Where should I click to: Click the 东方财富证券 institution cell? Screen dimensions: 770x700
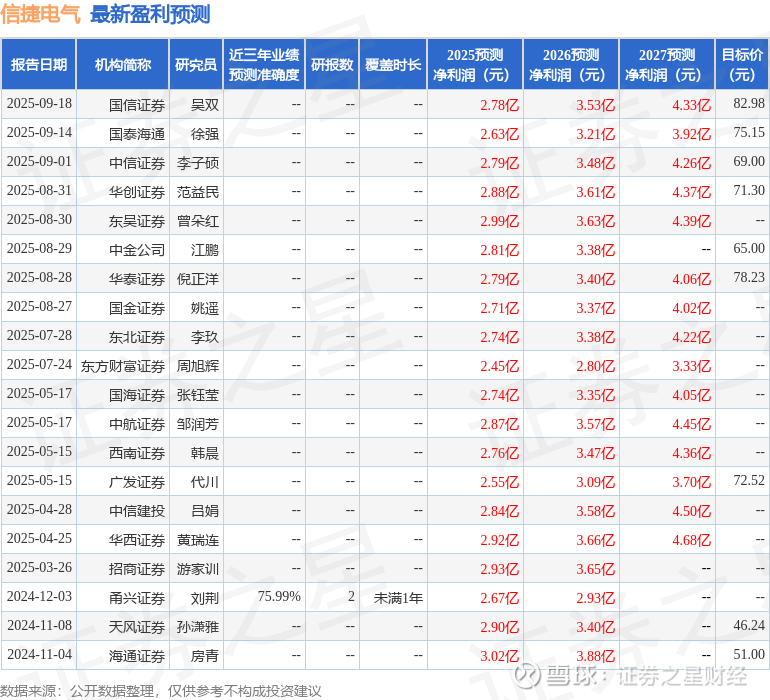[x=123, y=366]
